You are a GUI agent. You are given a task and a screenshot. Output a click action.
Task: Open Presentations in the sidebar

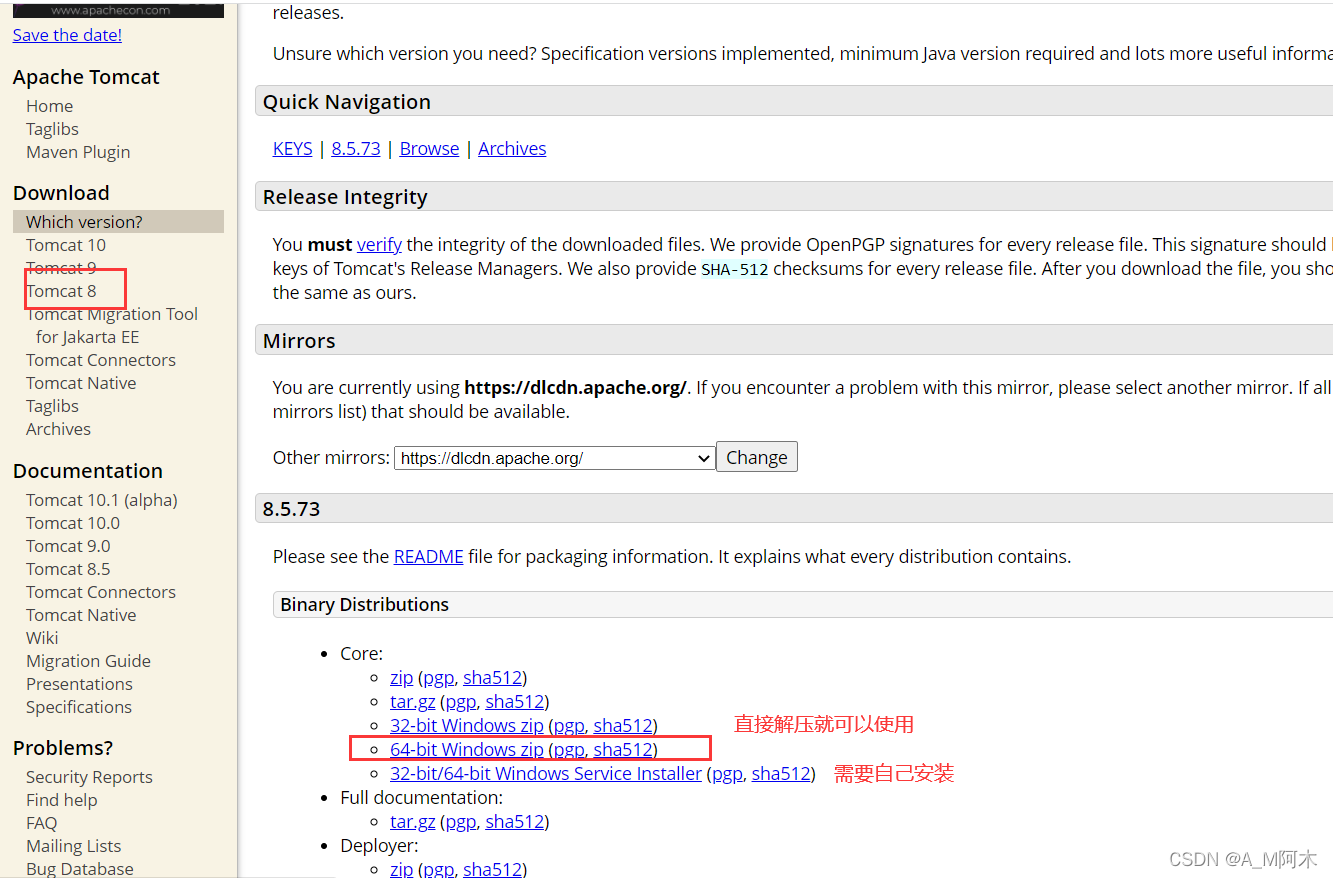coord(79,684)
